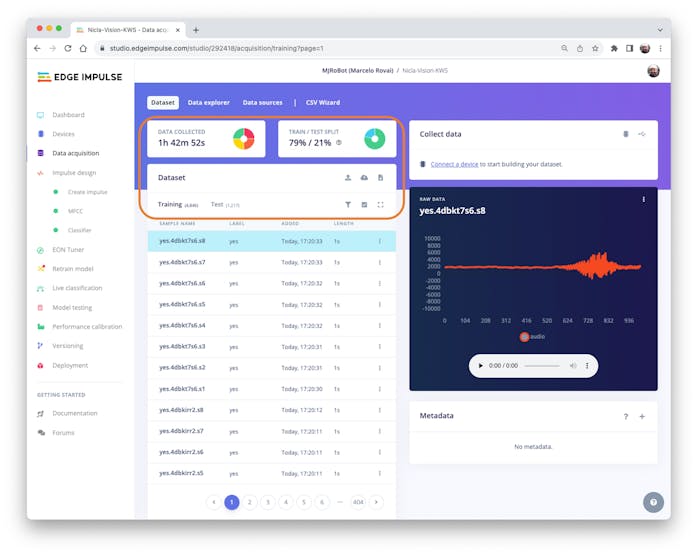The width and height of the screenshot is (698, 555).
Task: Click the cloud export icon in Dataset
Action: (x=364, y=178)
